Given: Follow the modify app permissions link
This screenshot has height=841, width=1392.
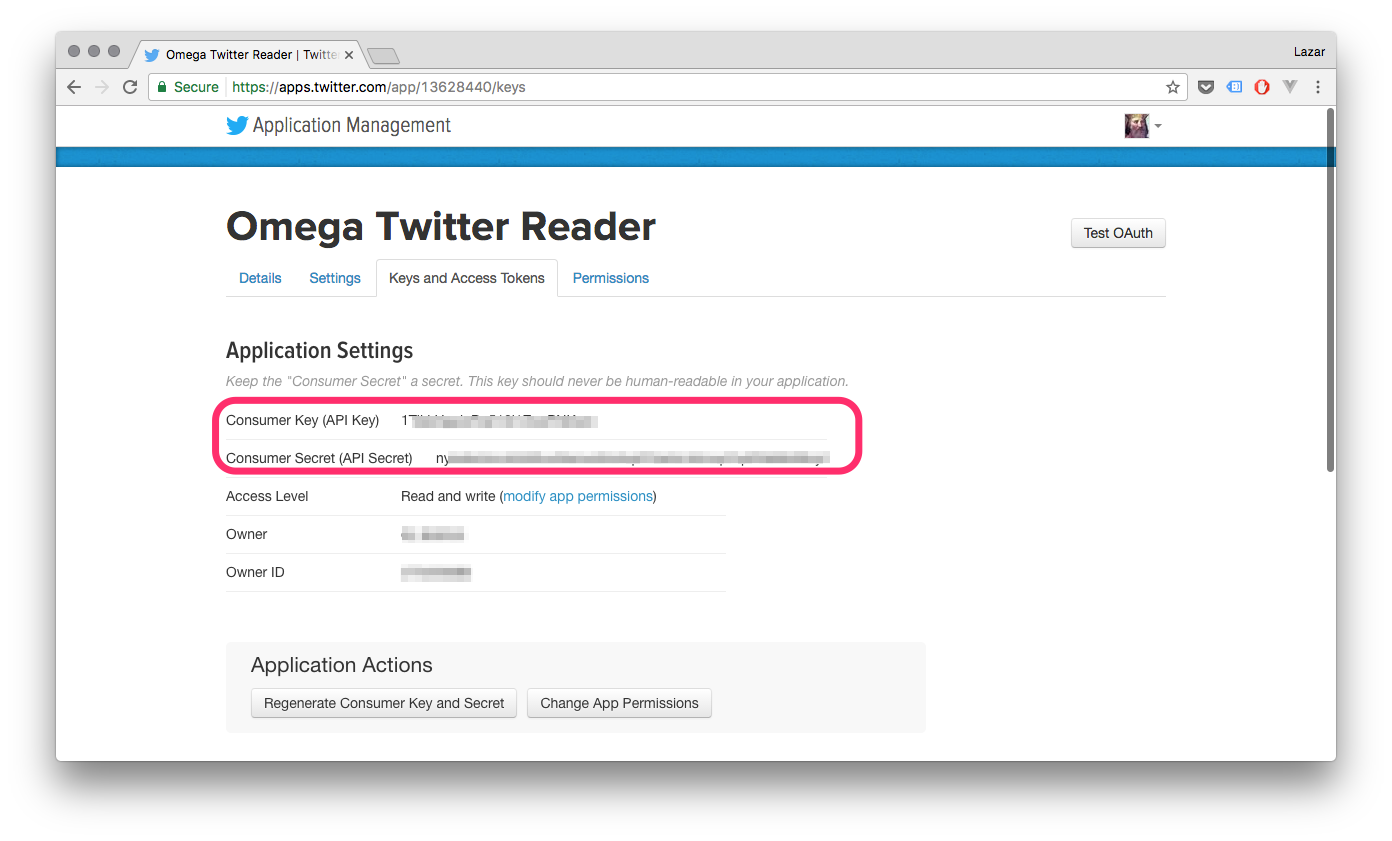Looking at the screenshot, I should click(x=578, y=496).
